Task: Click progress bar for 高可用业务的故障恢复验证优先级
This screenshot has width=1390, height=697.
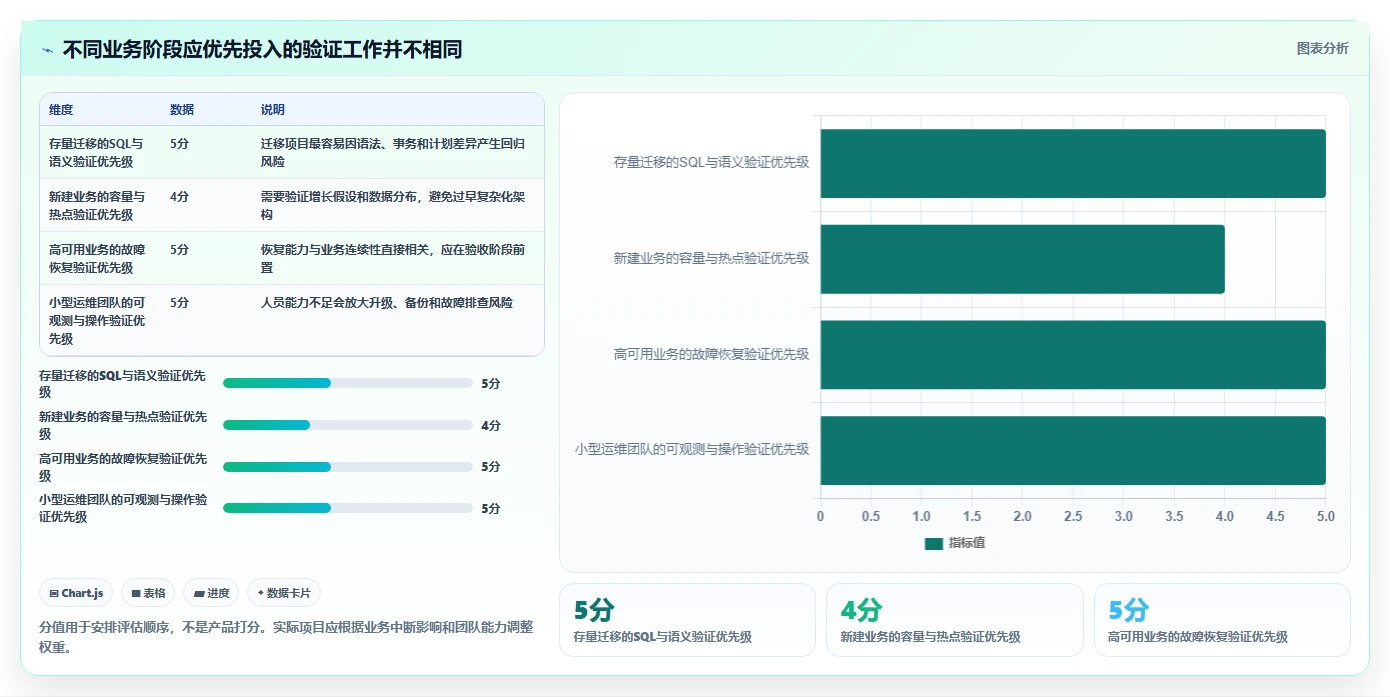Action: (x=347, y=467)
